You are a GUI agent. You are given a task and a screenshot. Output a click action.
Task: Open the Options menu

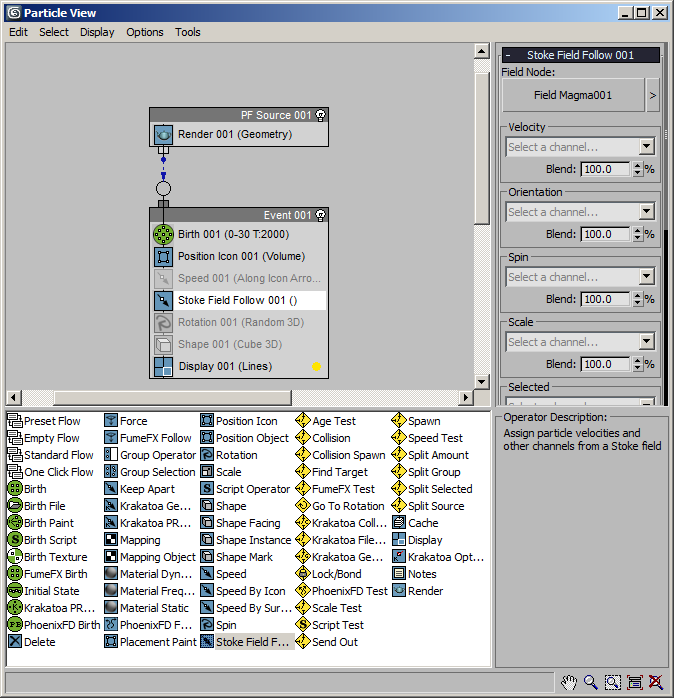(145, 32)
